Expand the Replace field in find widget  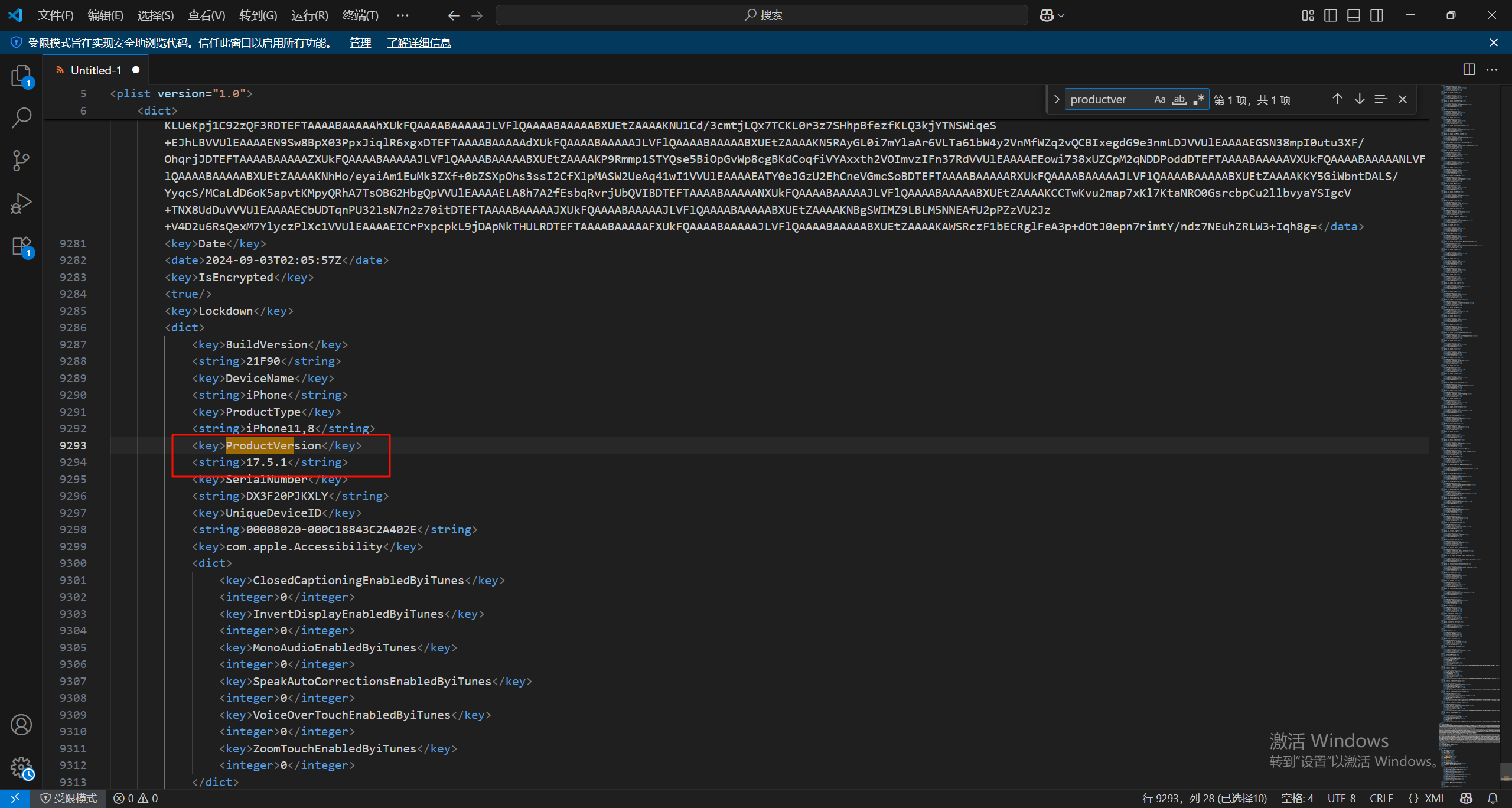click(x=1057, y=99)
